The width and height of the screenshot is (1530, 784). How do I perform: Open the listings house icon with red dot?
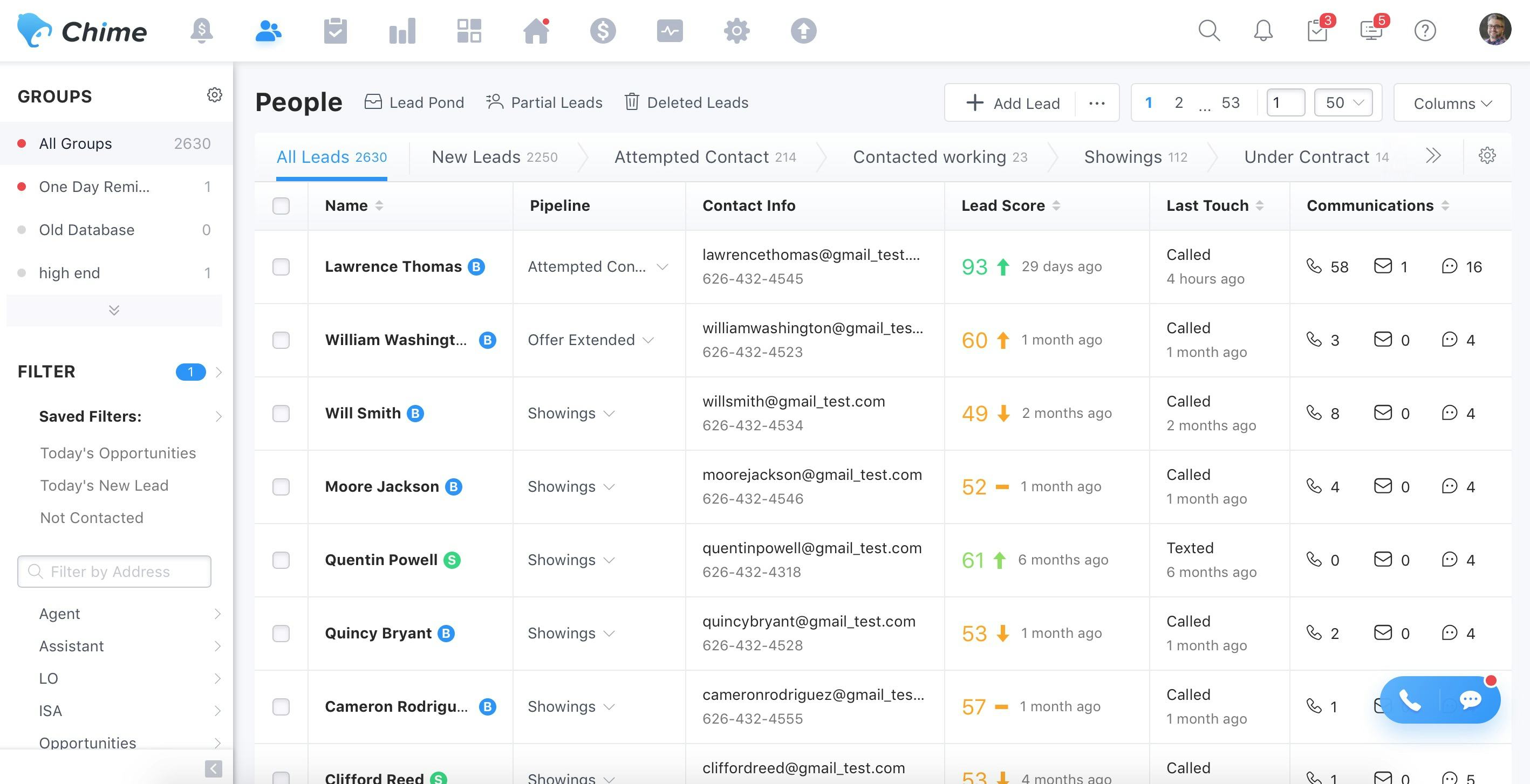click(x=536, y=30)
